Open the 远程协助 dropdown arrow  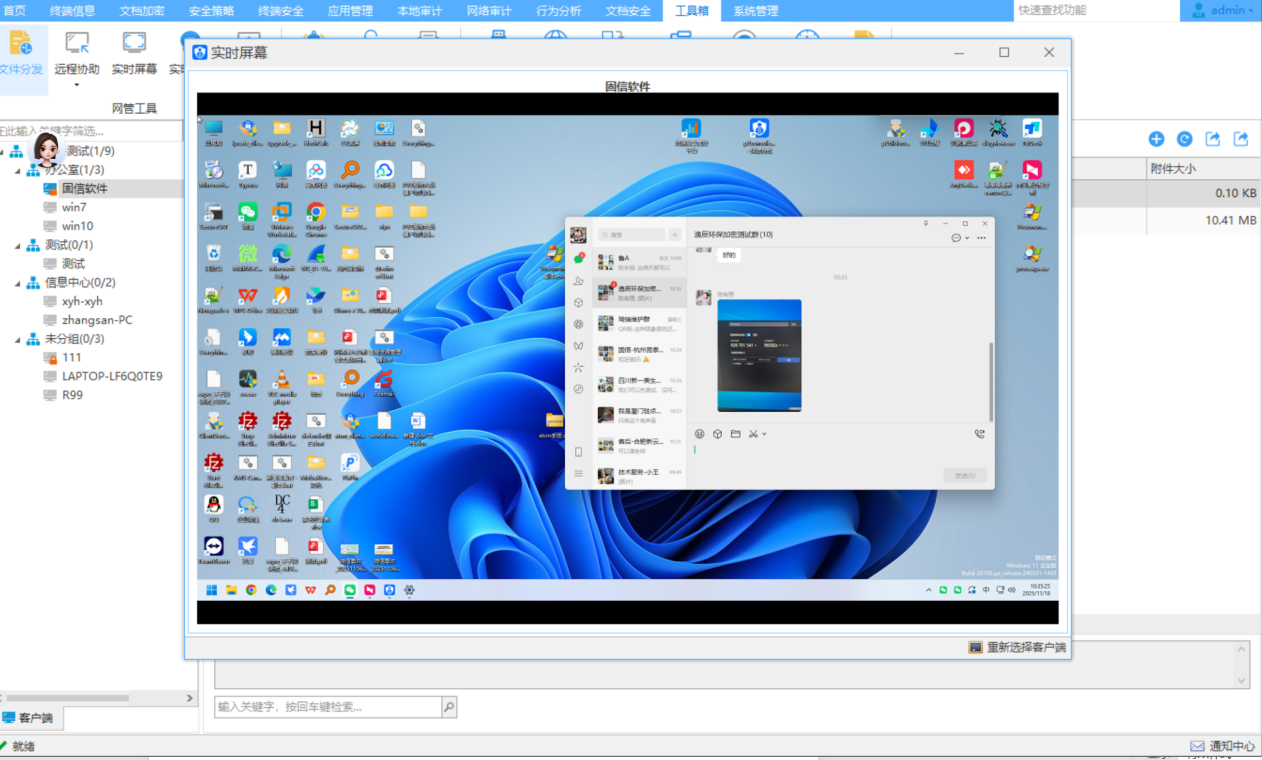coord(77,85)
